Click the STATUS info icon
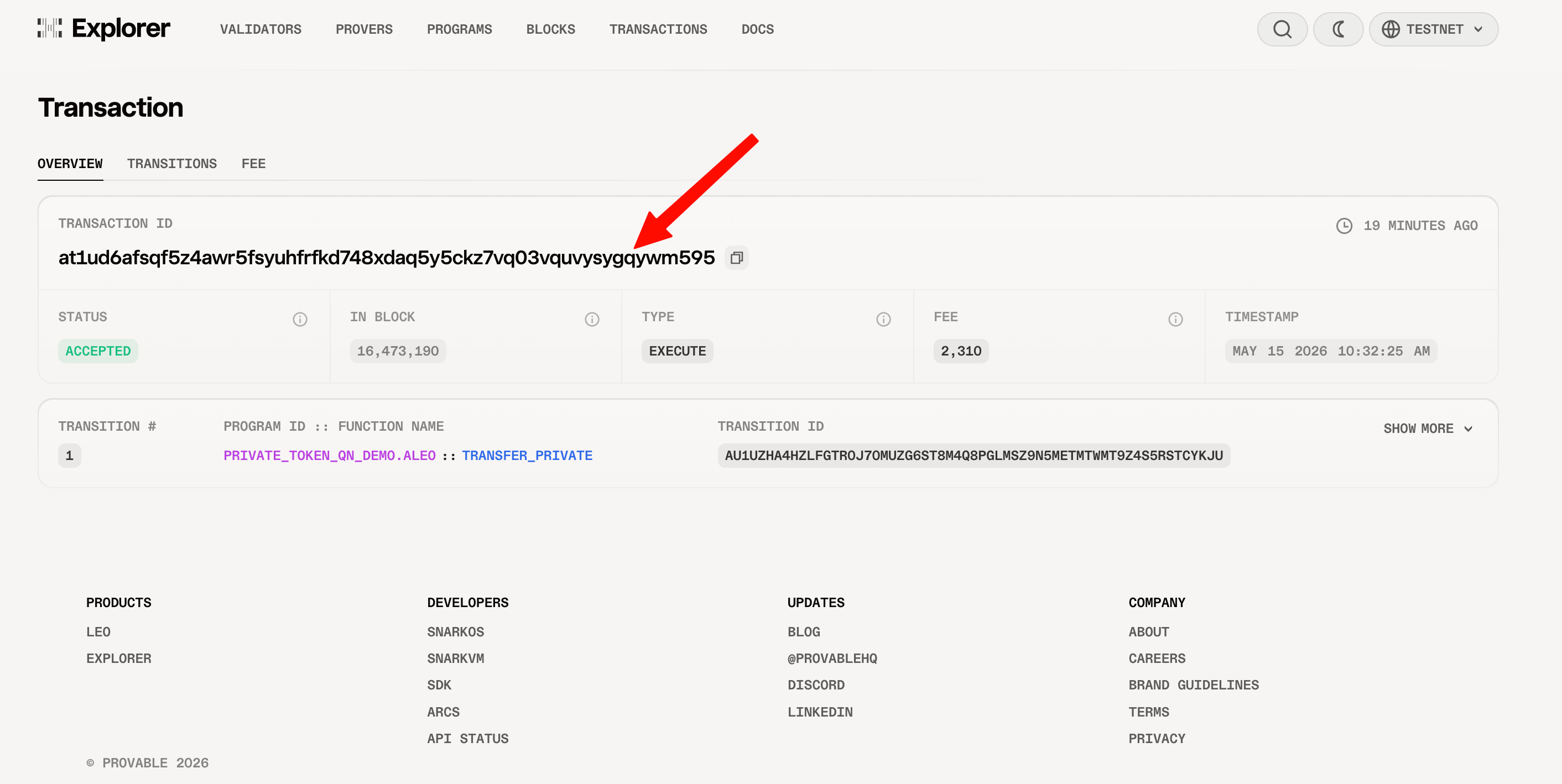Image resolution: width=1562 pixels, height=784 pixels. [300, 319]
